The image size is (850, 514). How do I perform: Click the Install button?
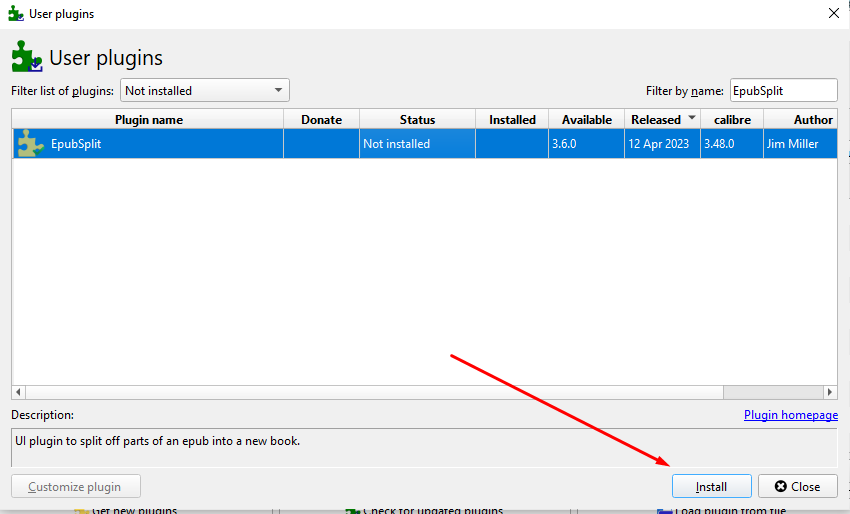(x=712, y=486)
